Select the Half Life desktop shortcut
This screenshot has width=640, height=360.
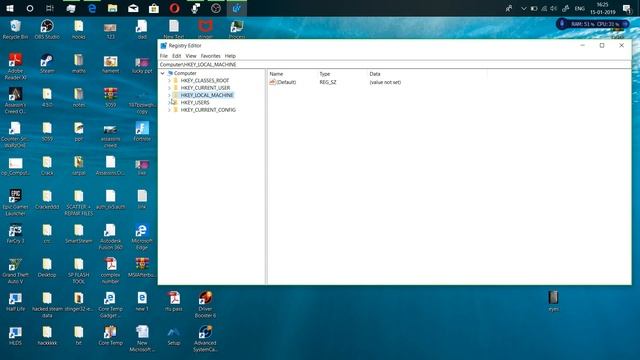(16, 302)
